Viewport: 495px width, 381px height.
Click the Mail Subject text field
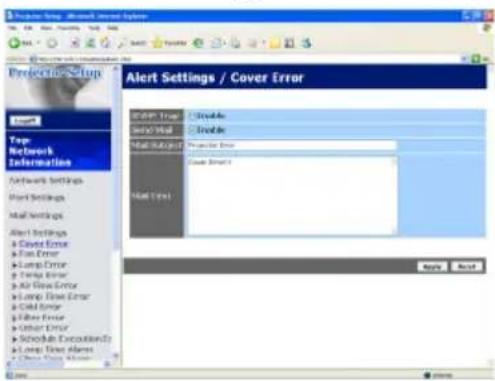pos(292,145)
